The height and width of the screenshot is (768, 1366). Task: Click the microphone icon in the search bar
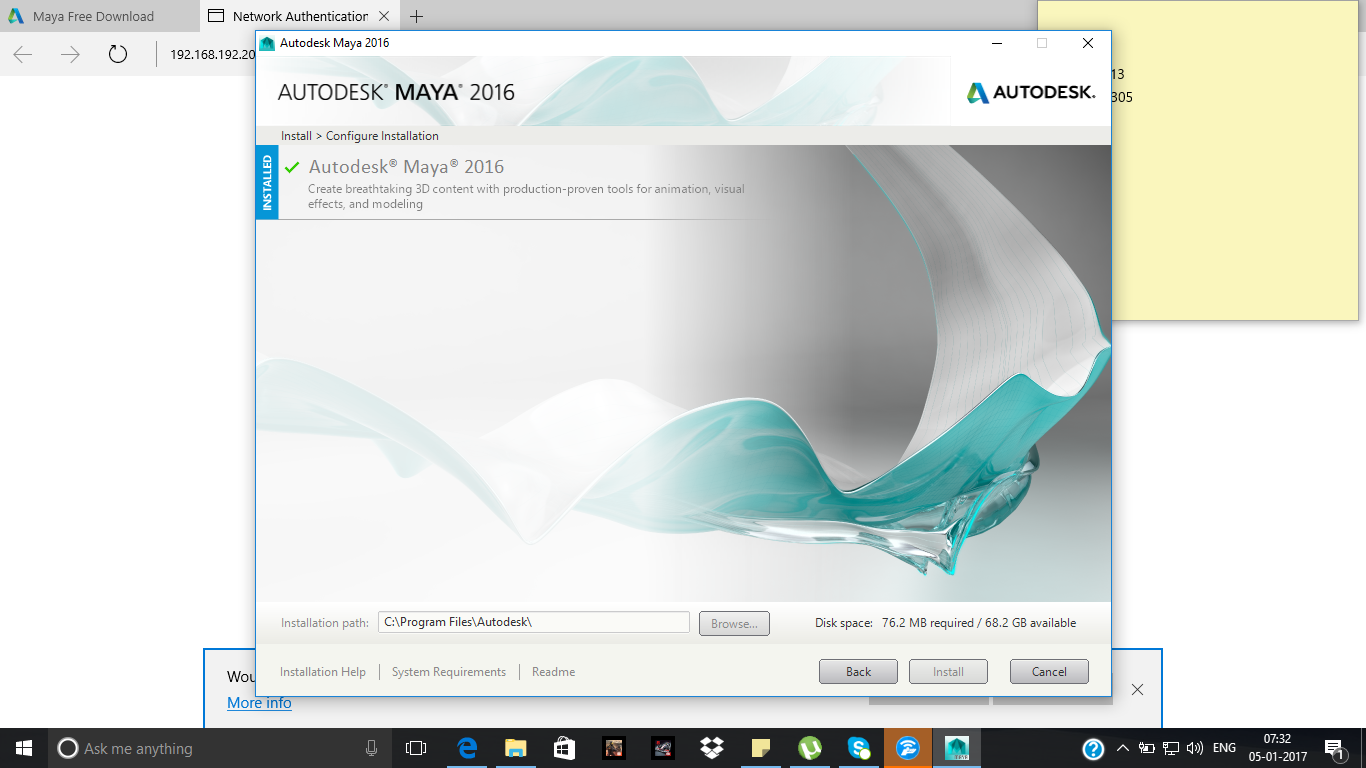coord(368,747)
